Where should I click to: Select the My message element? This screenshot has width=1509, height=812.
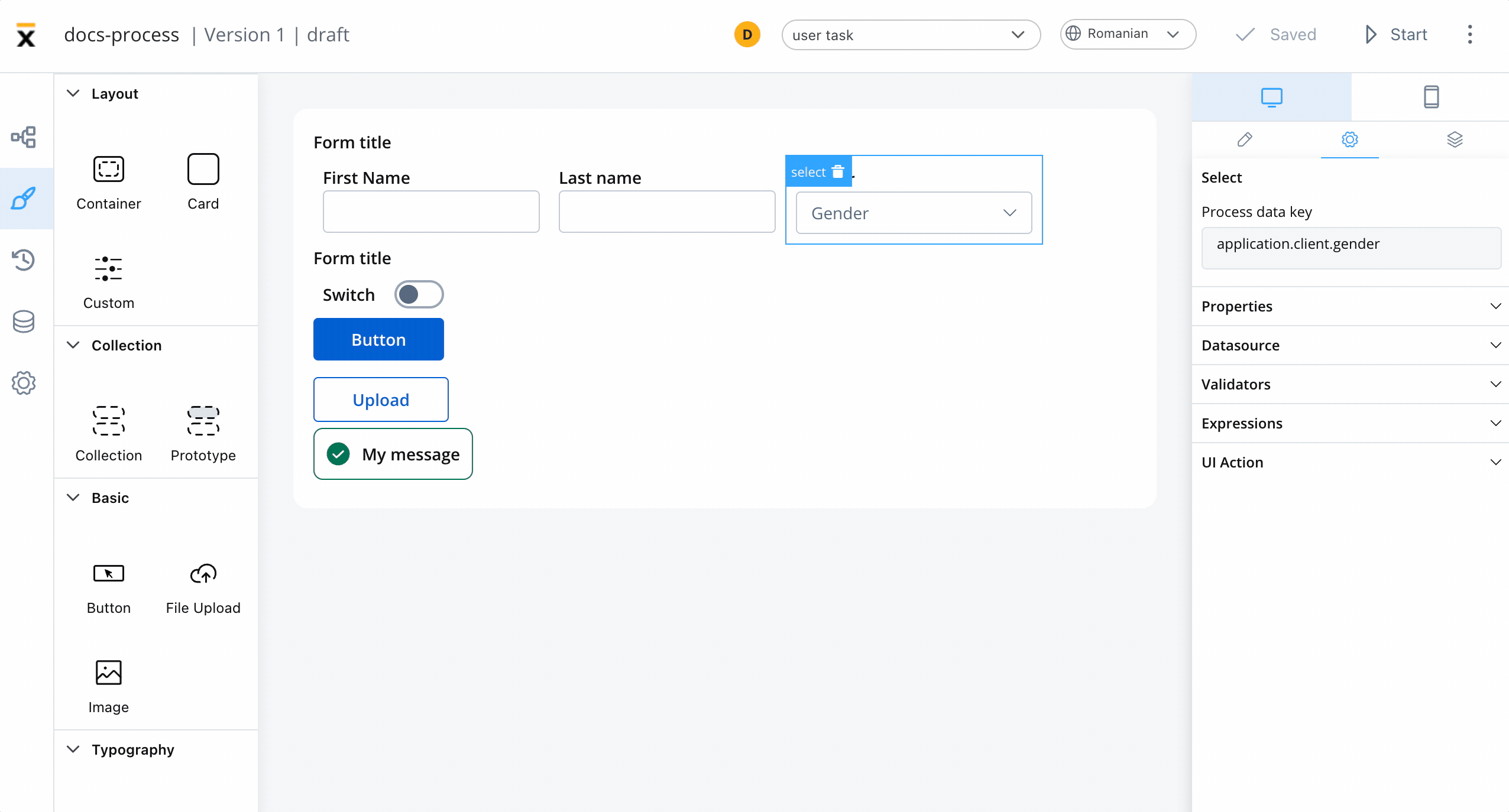[x=393, y=454]
